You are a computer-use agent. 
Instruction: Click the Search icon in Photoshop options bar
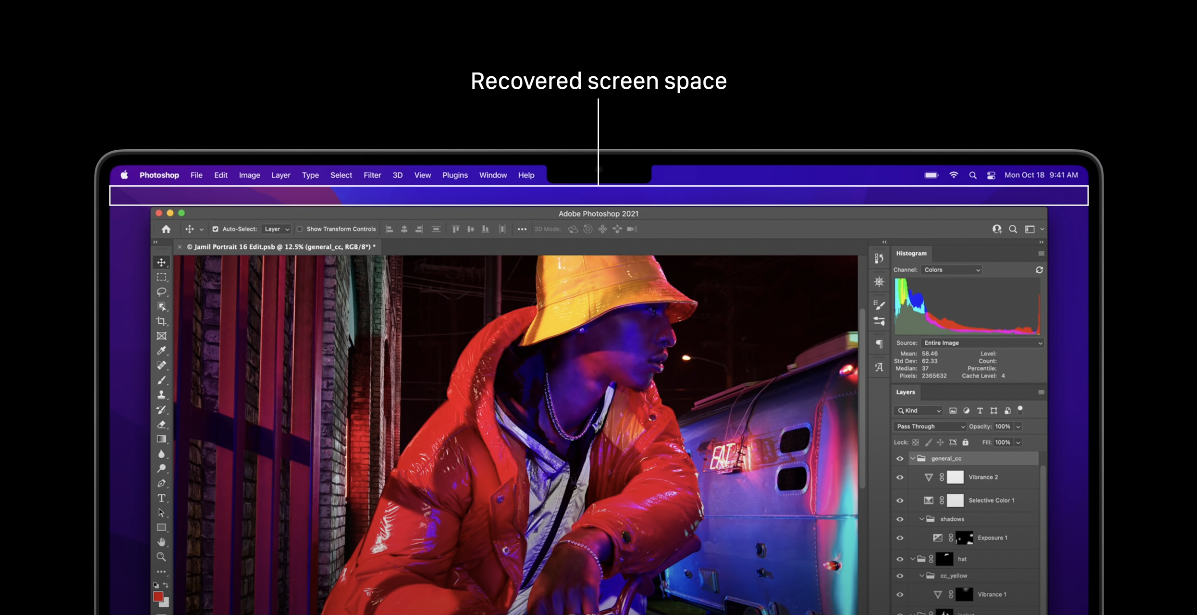tap(1013, 229)
